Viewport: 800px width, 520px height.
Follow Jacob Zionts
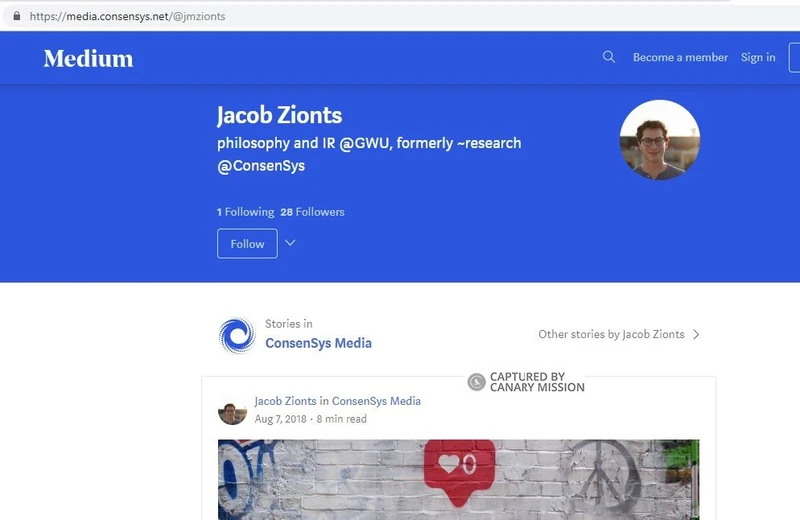point(247,243)
